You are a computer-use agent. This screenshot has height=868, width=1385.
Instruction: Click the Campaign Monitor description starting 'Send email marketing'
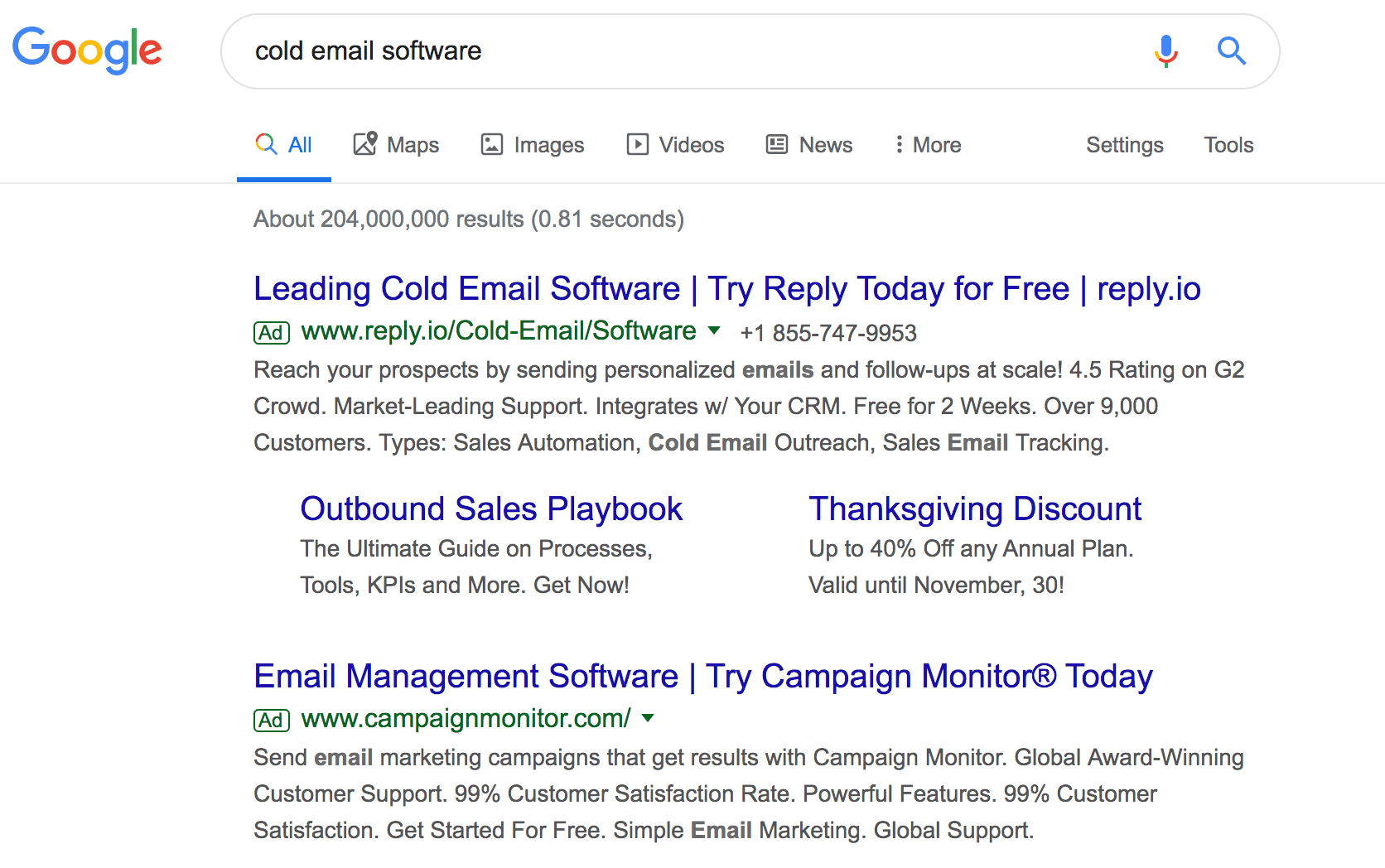[x=749, y=794]
